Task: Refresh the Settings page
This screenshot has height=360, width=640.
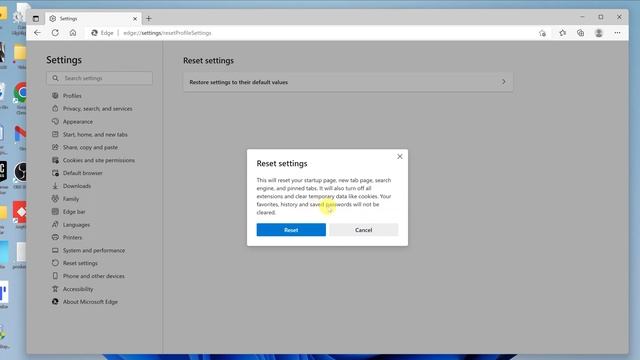Action: click(x=55, y=33)
